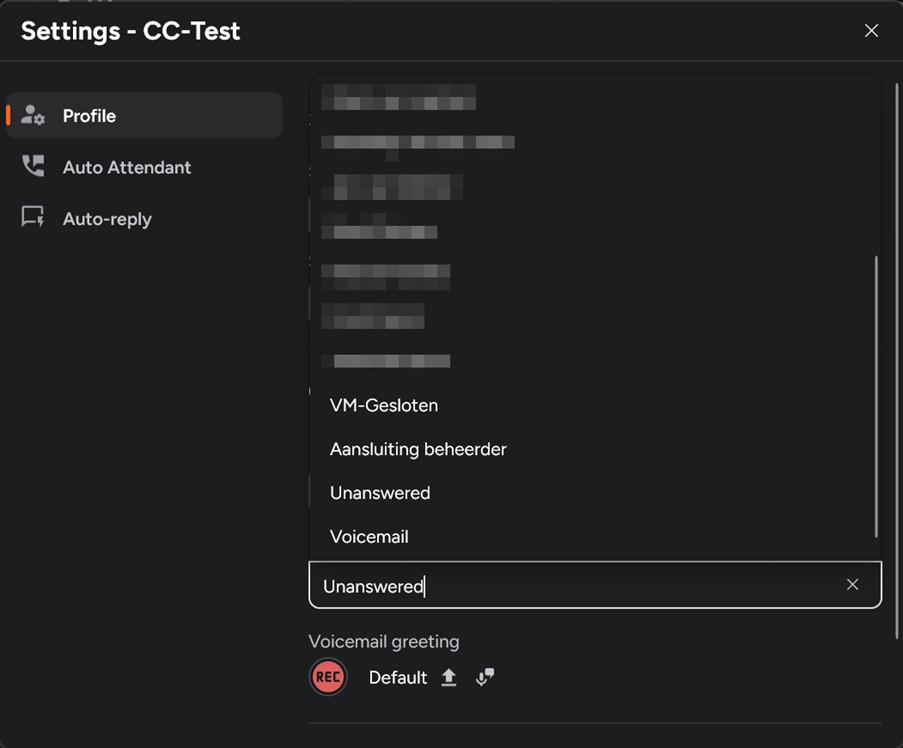Go to the Profile tab
903x748 pixels.
pyautogui.click(x=89, y=116)
